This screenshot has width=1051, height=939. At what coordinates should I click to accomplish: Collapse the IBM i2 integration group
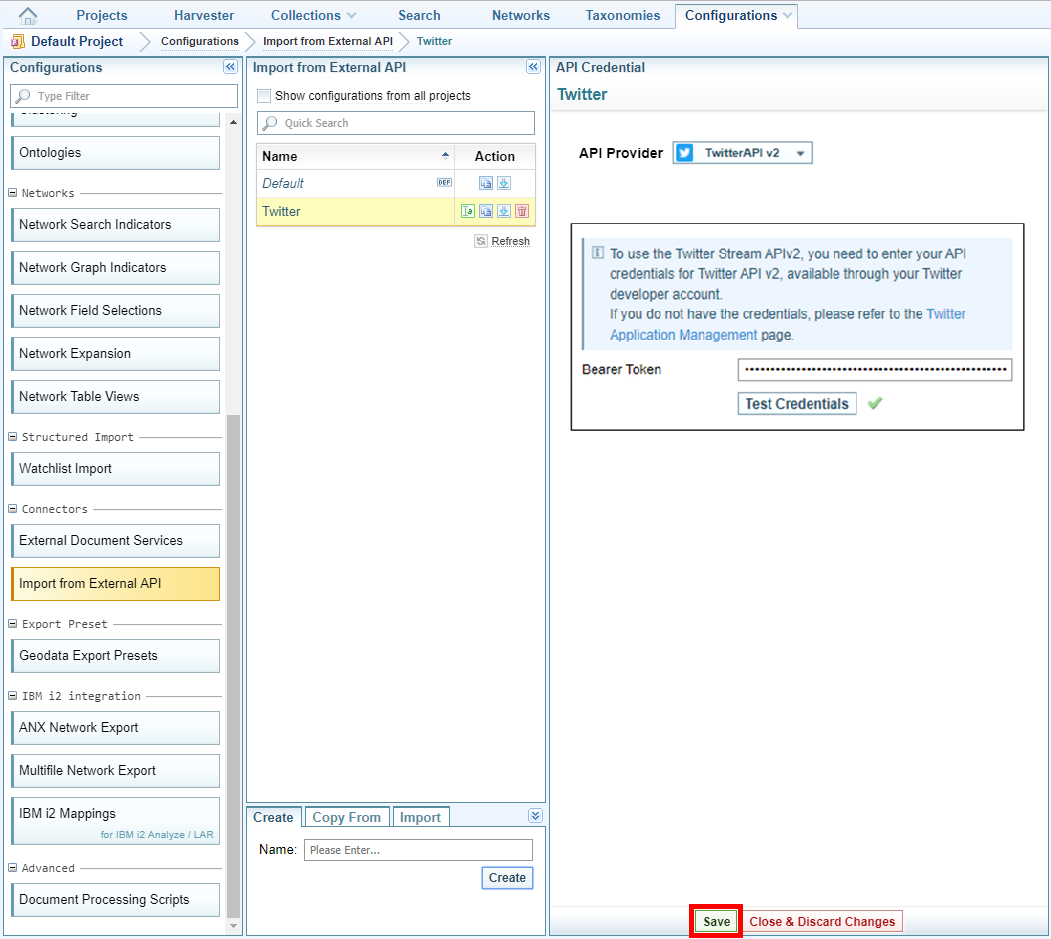pyautogui.click(x=14, y=696)
